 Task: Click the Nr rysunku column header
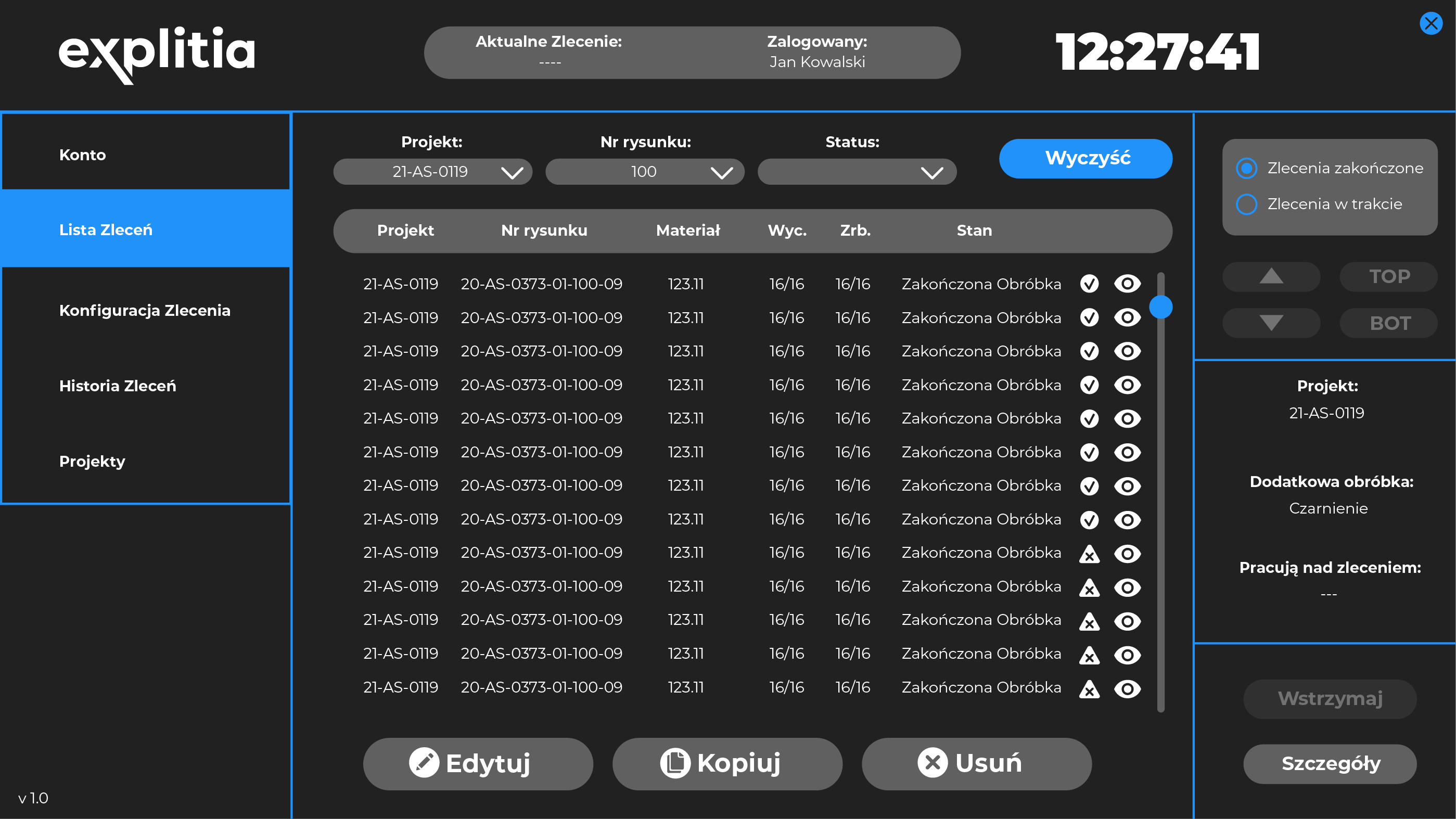(x=544, y=231)
